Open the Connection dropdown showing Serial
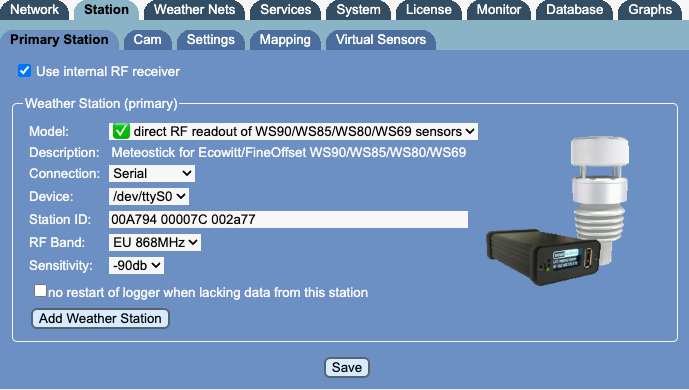Viewport: 689px width, 390px height. click(x=152, y=173)
